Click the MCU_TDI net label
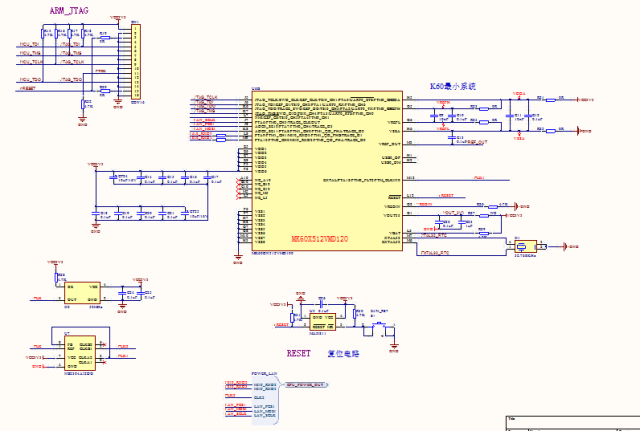Image resolution: width=640 pixels, height=431 pixels. pos(29,44)
